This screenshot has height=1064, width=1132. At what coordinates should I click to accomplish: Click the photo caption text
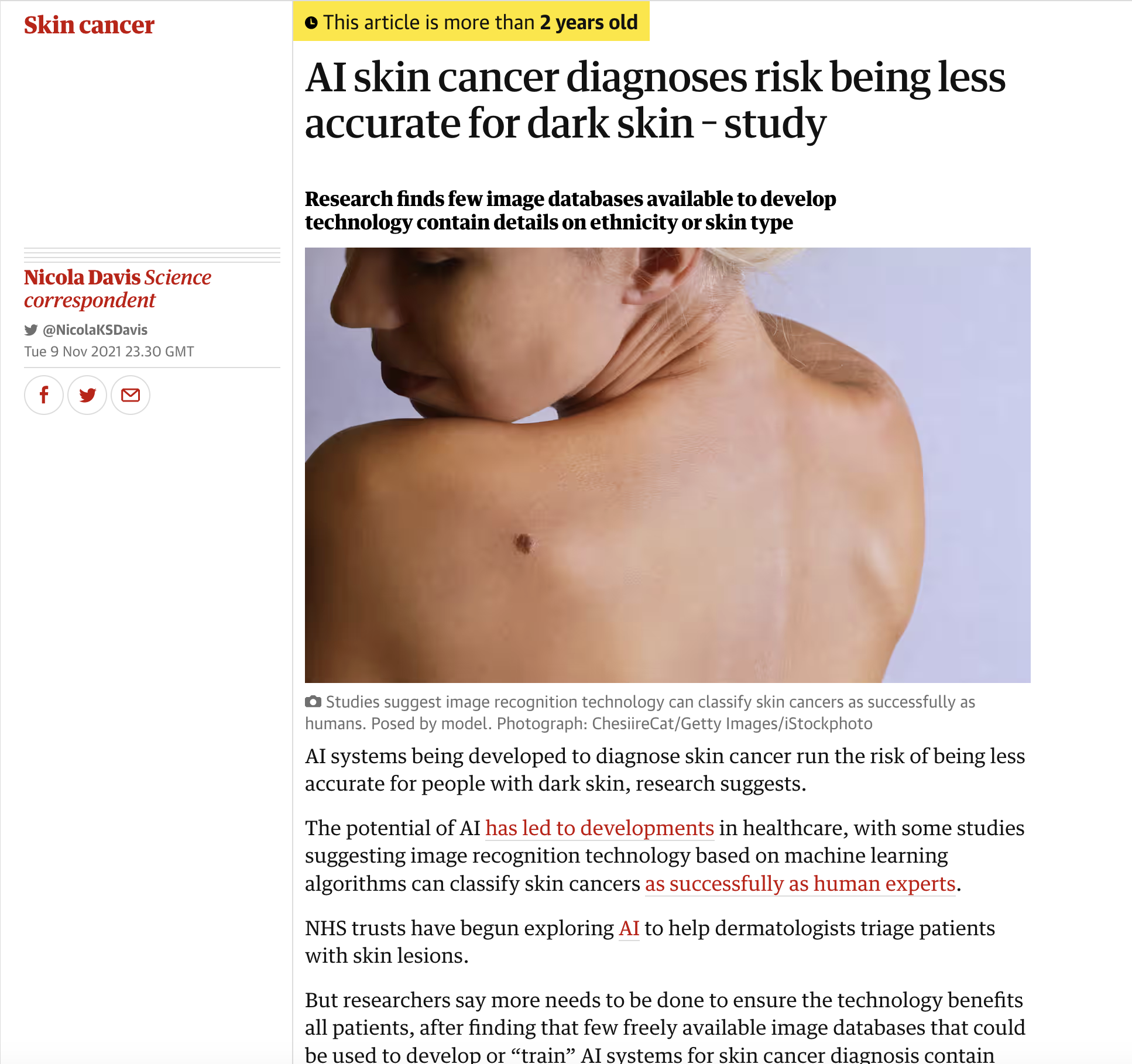coord(640,712)
